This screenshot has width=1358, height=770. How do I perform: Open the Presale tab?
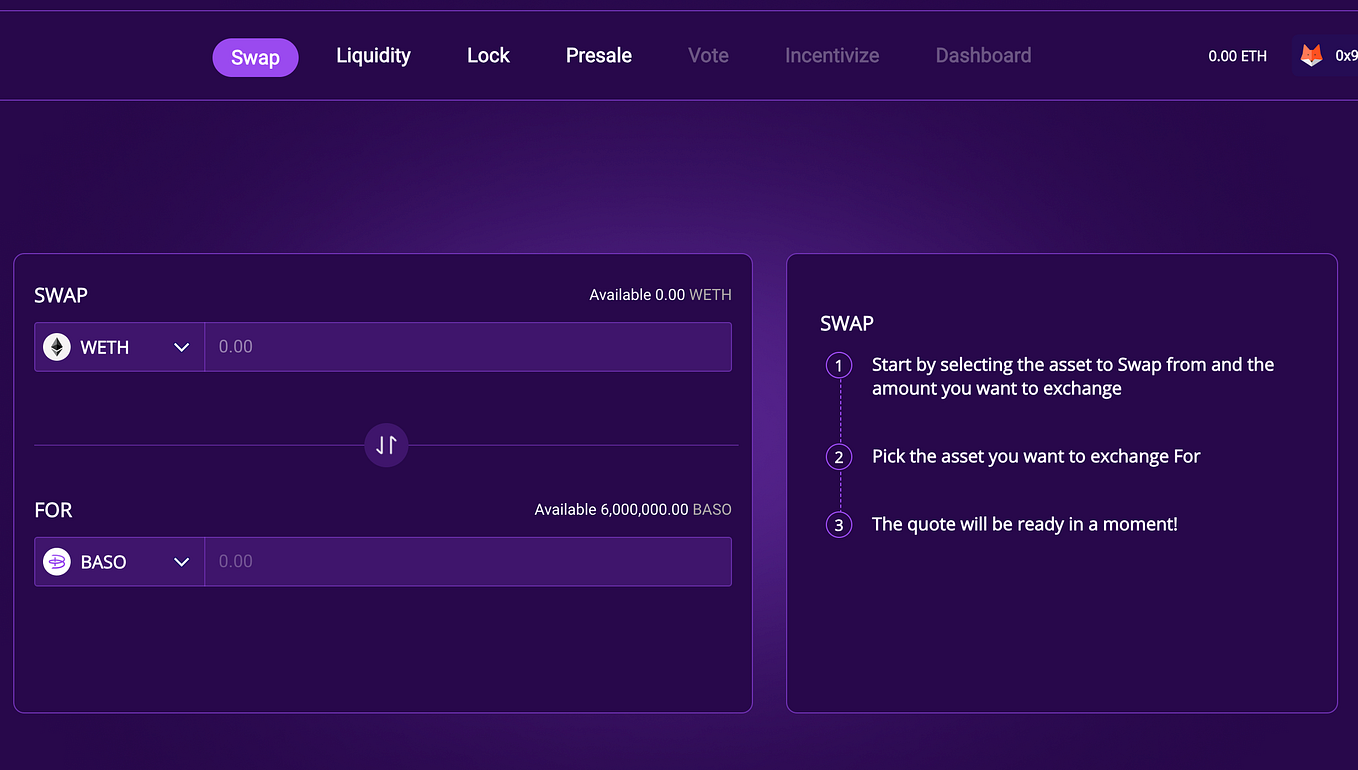tap(598, 55)
